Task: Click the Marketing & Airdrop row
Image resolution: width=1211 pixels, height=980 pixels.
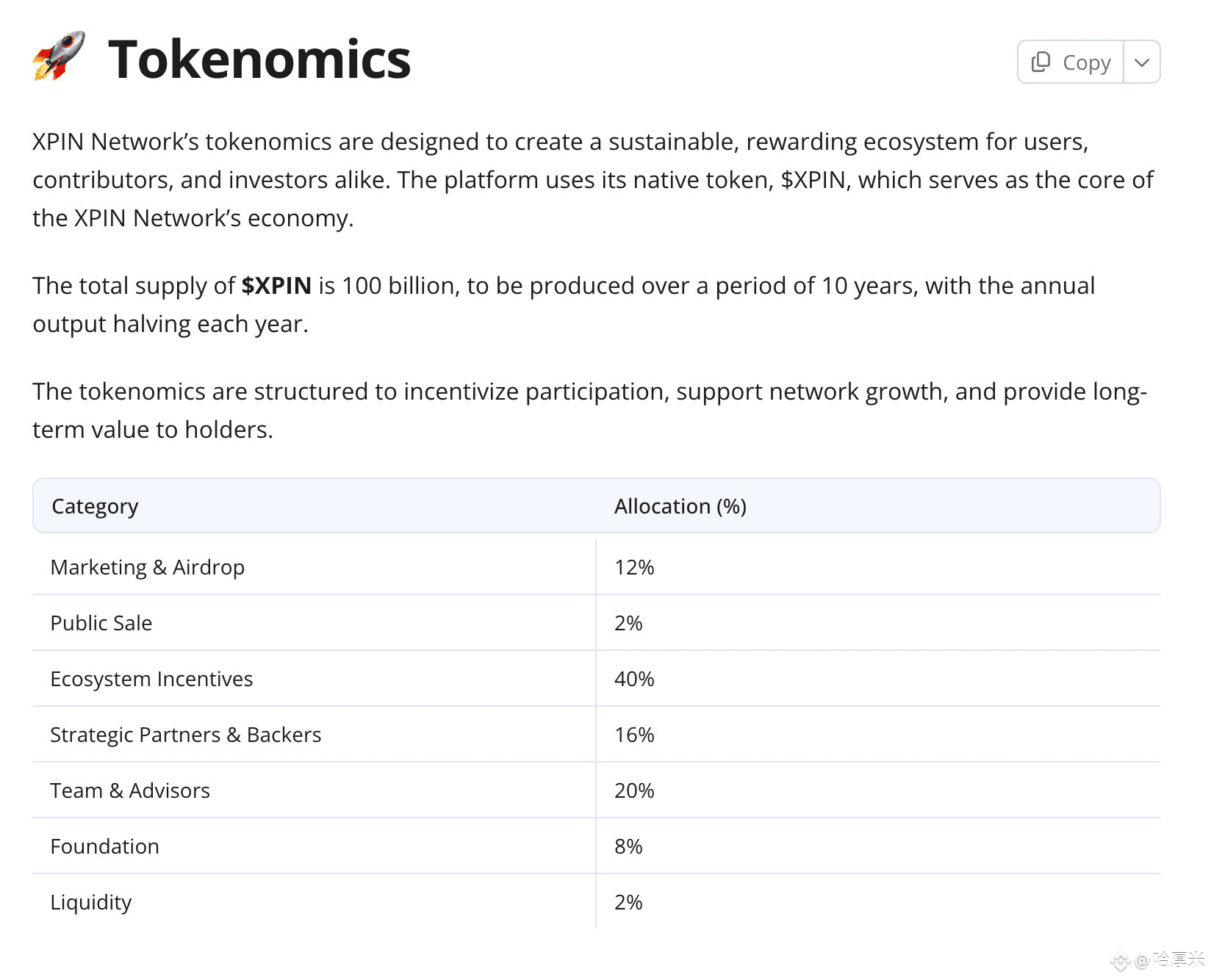Action: coord(596,567)
